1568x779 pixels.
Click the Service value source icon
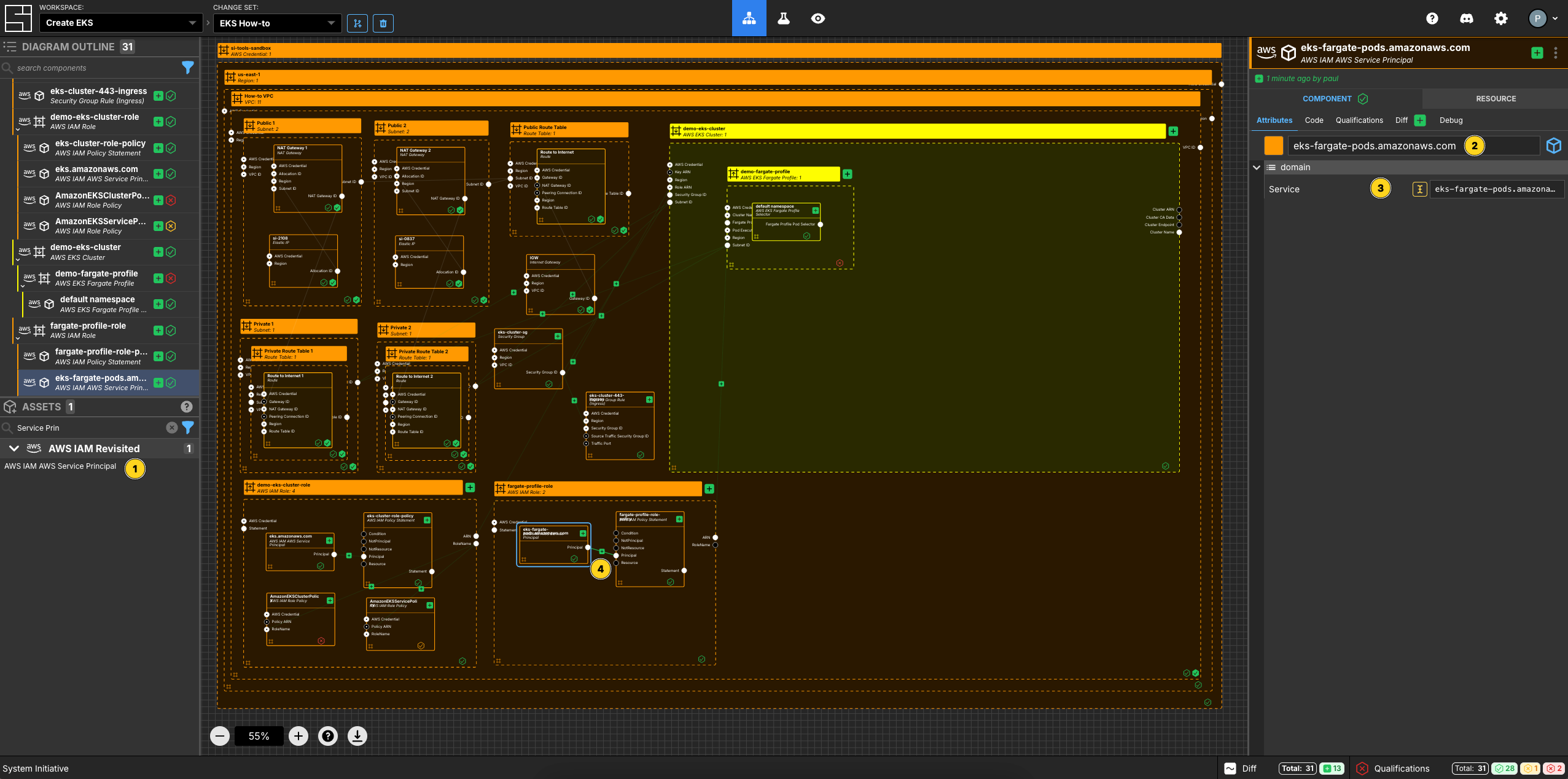1419,189
